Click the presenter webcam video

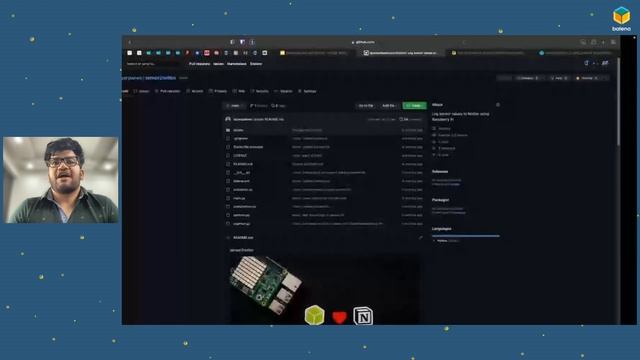coord(61,180)
